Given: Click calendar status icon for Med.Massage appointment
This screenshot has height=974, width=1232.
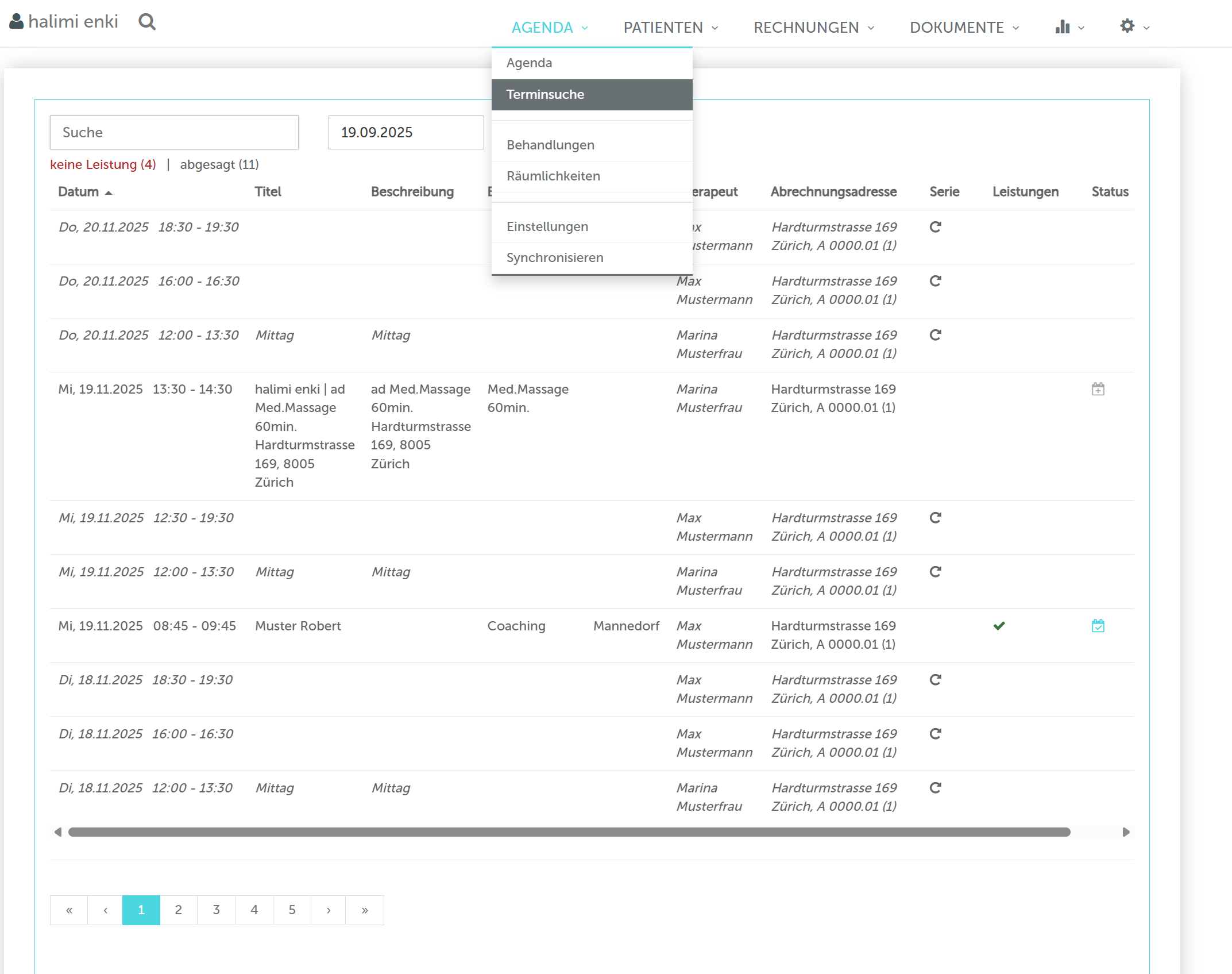Looking at the screenshot, I should click(1098, 390).
